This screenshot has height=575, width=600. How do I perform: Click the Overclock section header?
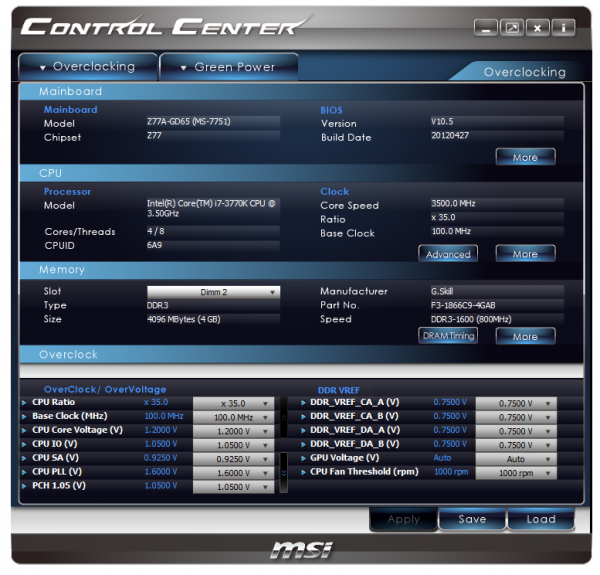coord(301,355)
